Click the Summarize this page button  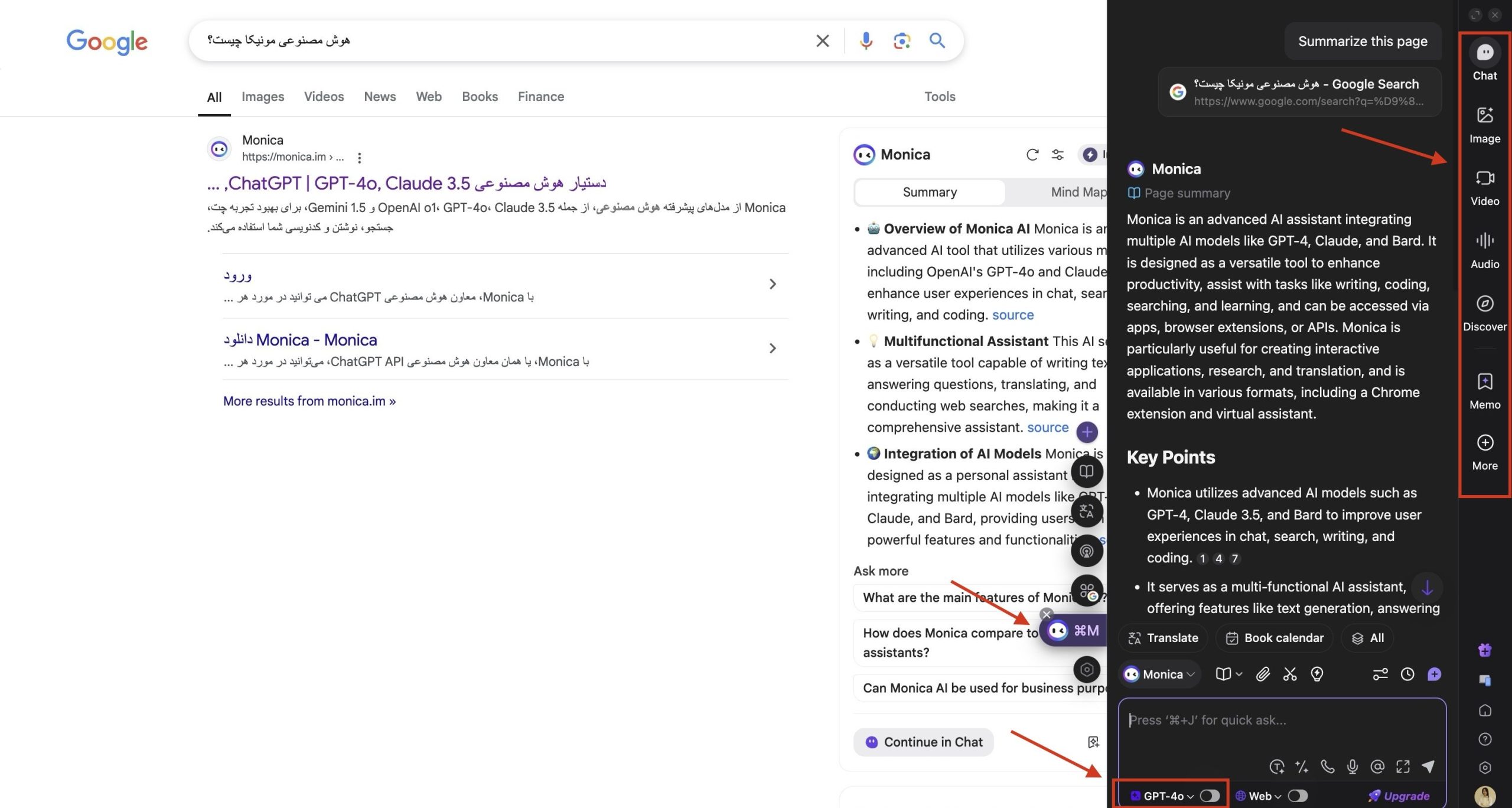coord(1362,41)
